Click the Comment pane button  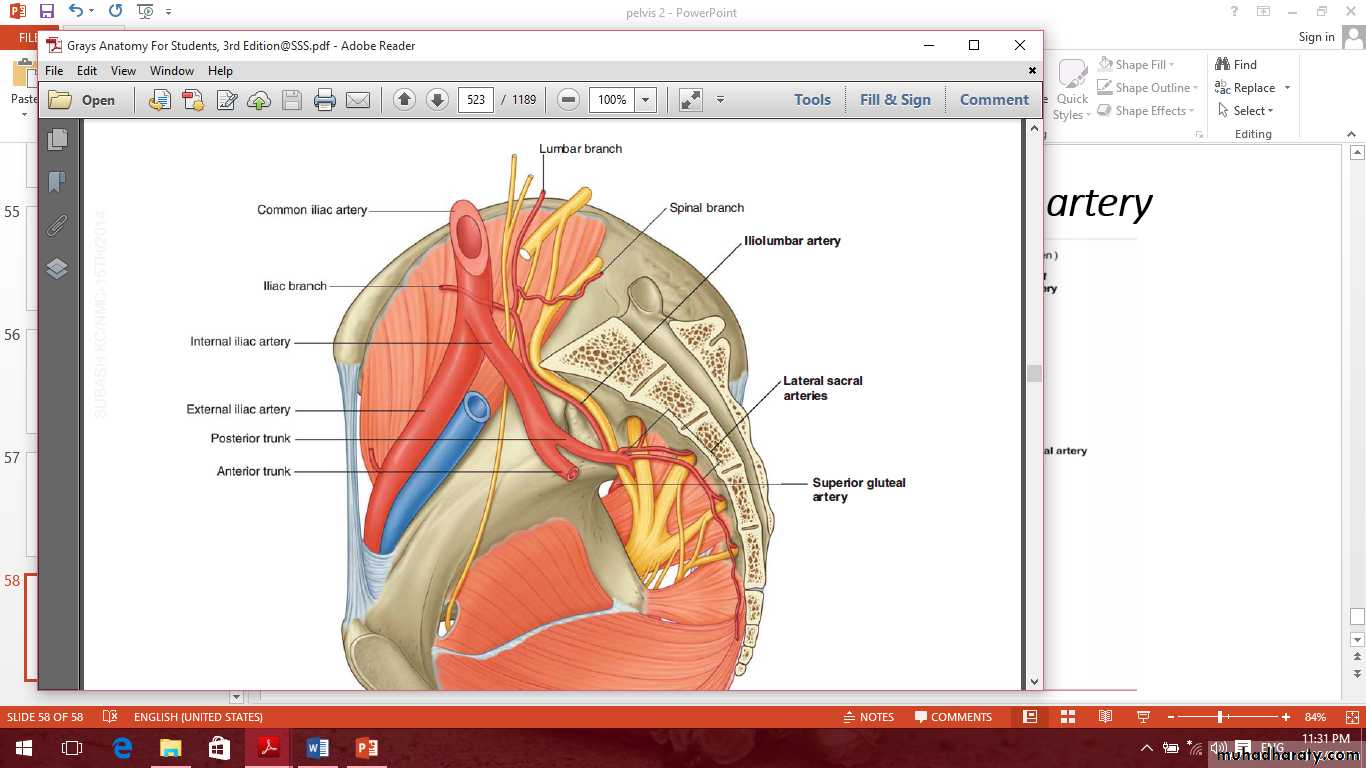pyautogui.click(x=994, y=100)
